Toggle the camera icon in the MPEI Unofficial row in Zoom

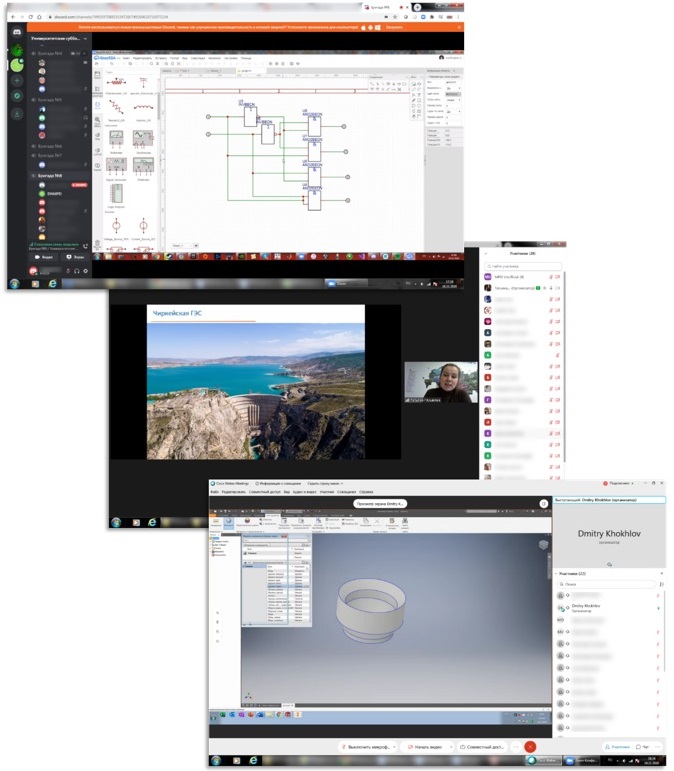click(557, 277)
